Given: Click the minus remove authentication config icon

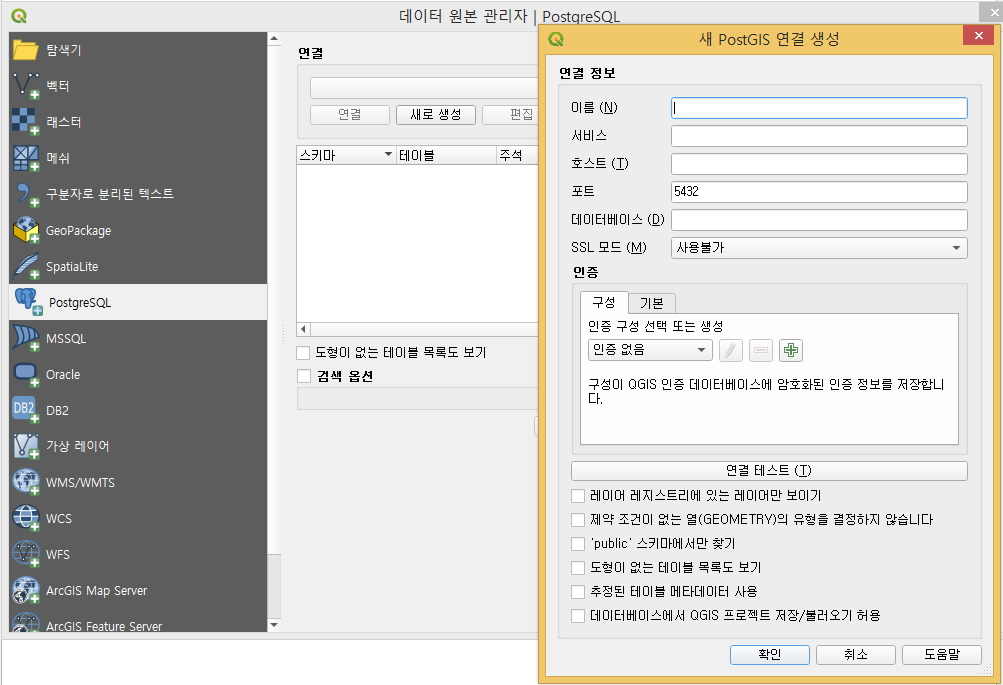Looking at the screenshot, I should click(x=761, y=350).
